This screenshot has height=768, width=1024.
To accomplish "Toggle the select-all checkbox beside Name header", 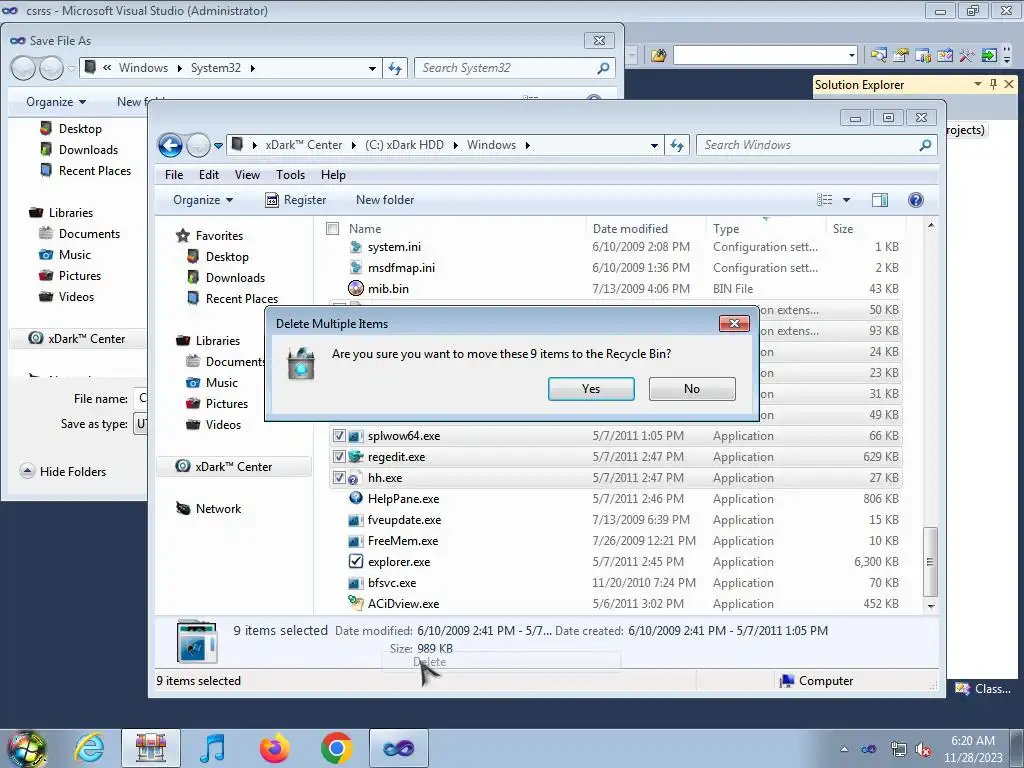I will coord(332,229).
